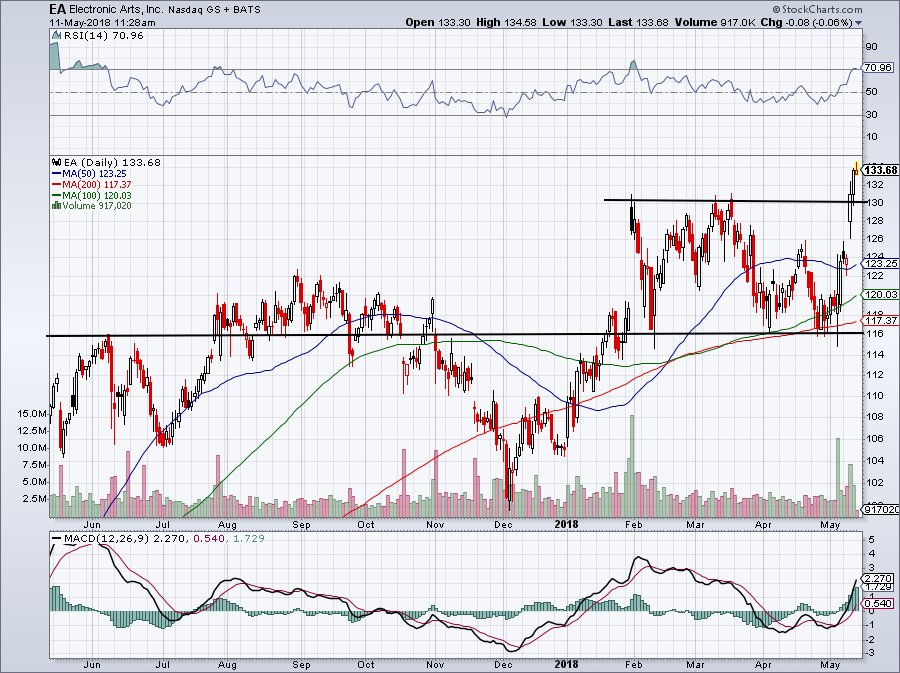Click the 'Chg -0.08 (-0.06%)' value
Image resolution: width=900 pixels, height=673 pixels.
(x=806, y=22)
